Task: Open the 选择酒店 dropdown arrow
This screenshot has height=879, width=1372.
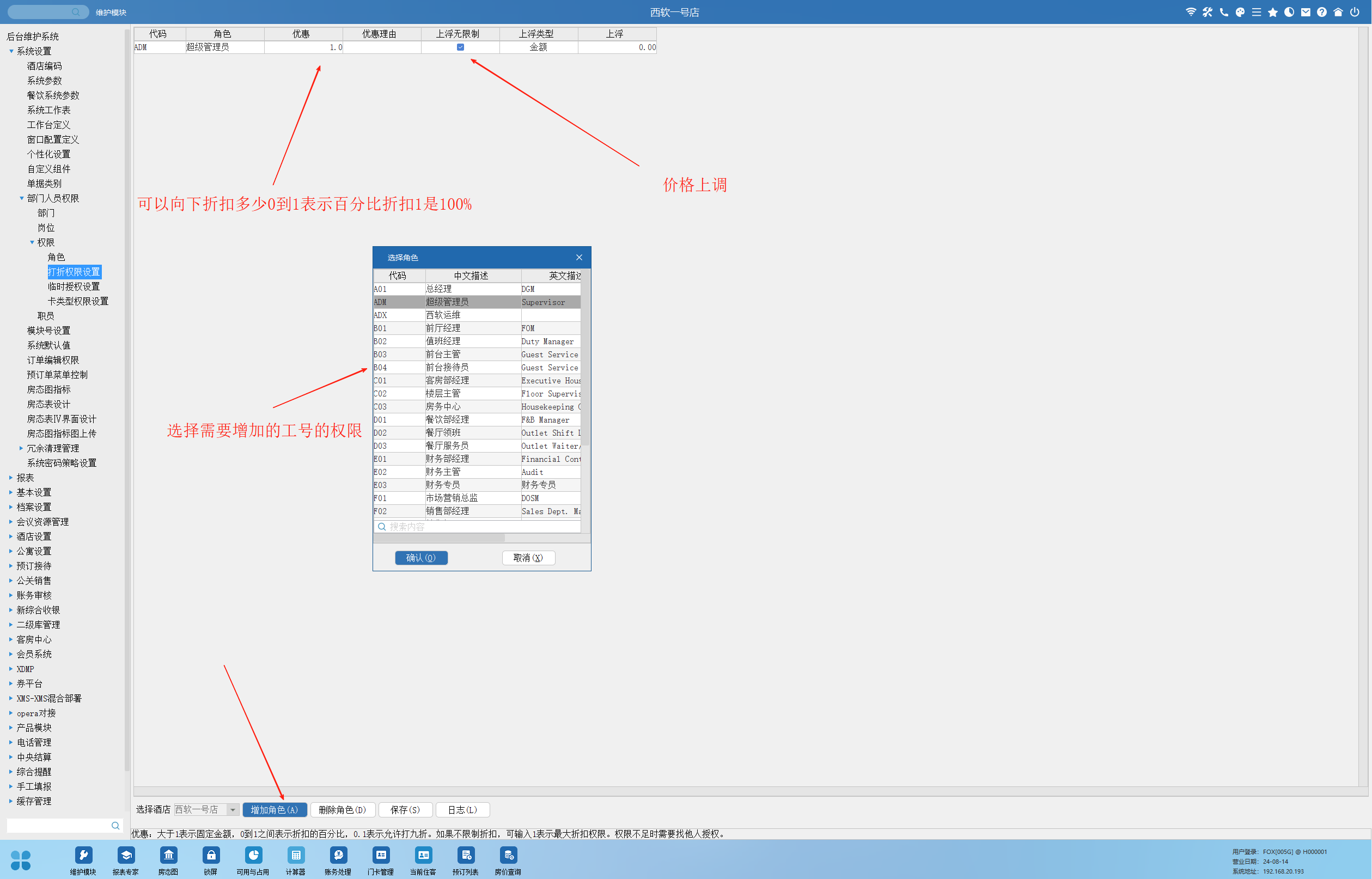Action: pyautogui.click(x=233, y=810)
